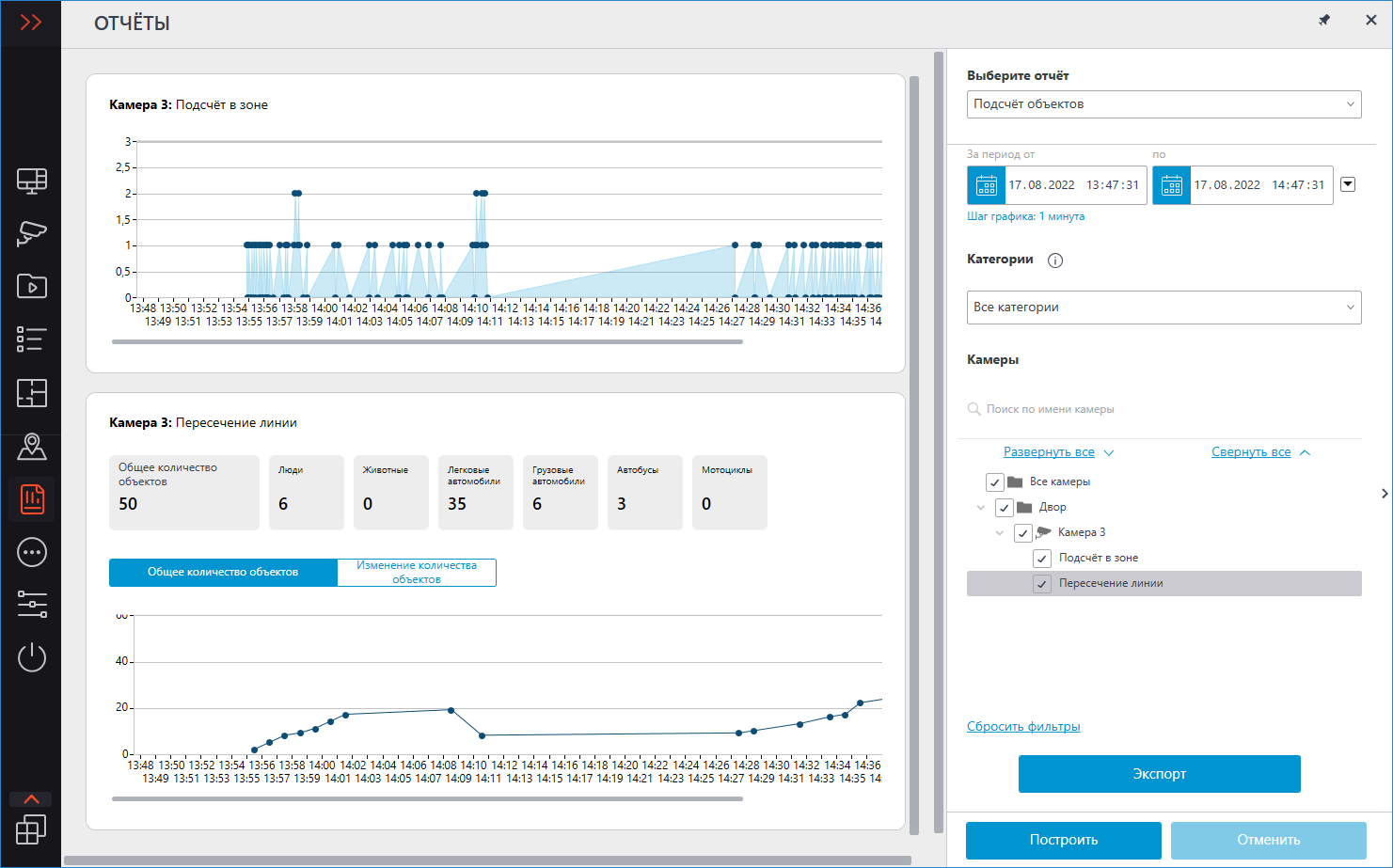The height and width of the screenshot is (868, 1393).
Task: Click the power icon in sidebar
Action: (32, 656)
